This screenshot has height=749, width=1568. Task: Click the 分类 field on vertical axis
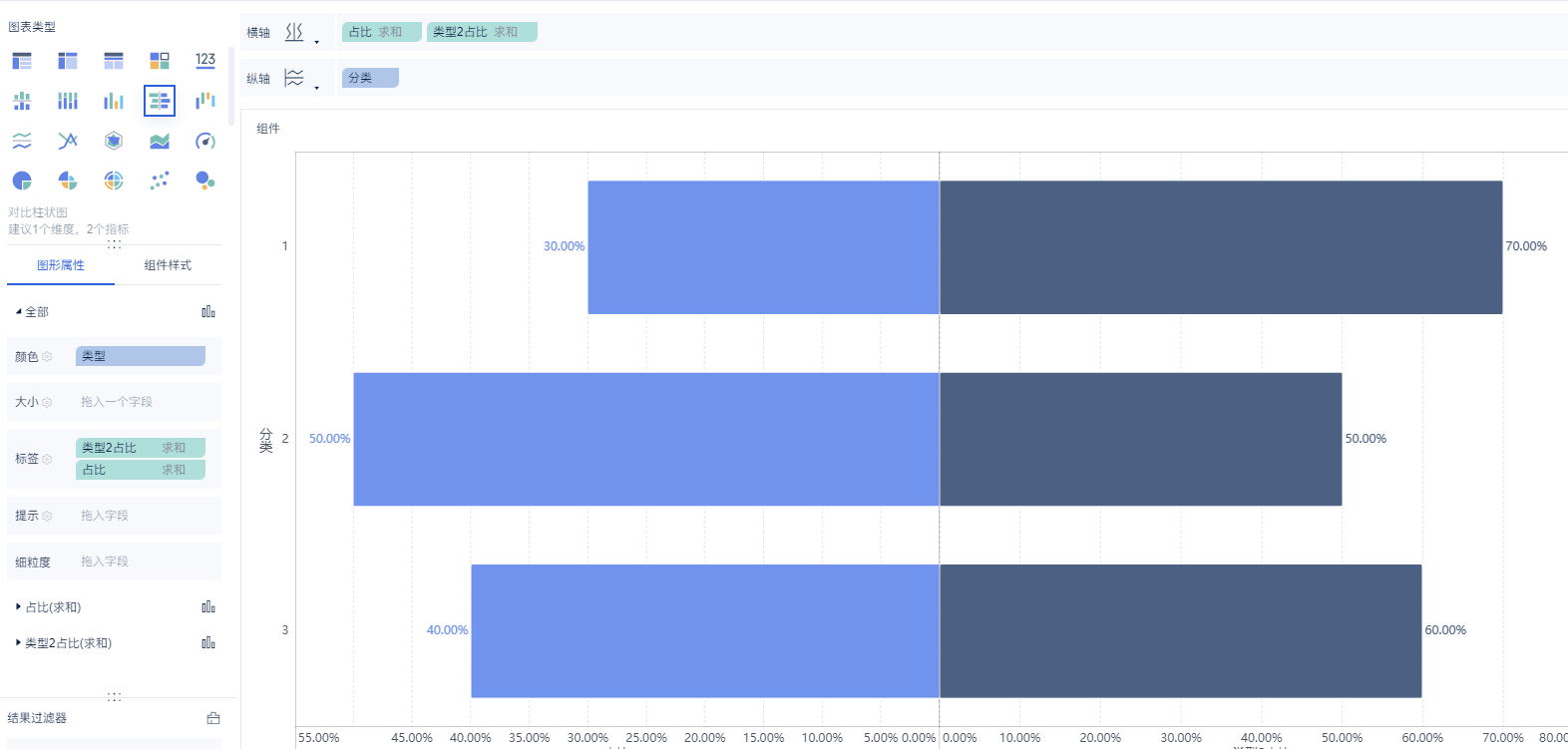[370, 78]
